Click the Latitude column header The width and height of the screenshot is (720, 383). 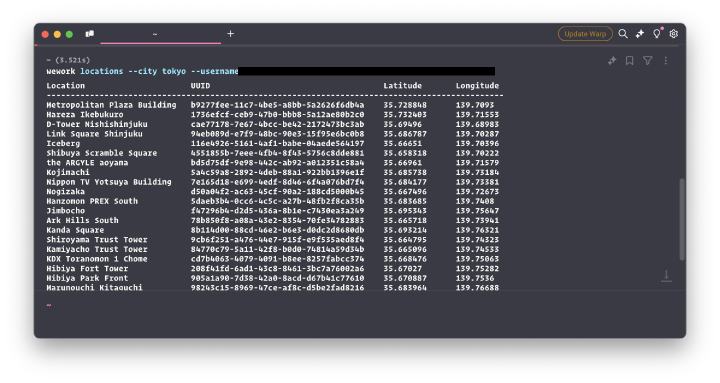(x=402, y=85)
